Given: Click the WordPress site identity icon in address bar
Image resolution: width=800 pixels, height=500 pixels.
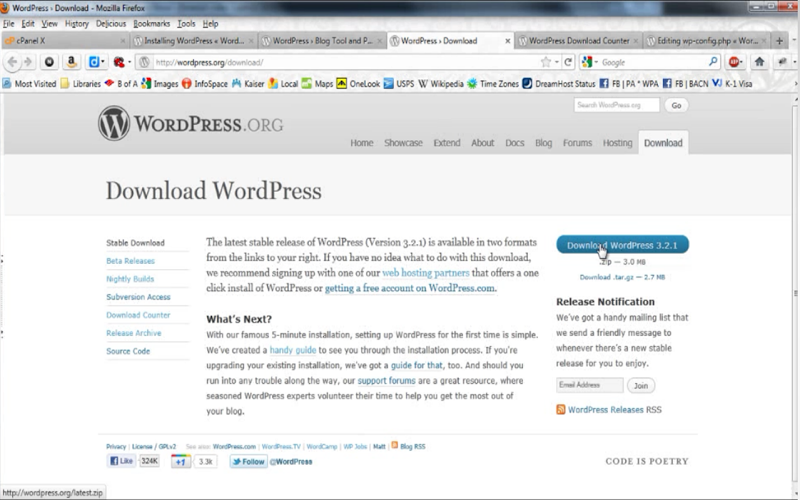Looking at the screenshot, I should 144,62.
